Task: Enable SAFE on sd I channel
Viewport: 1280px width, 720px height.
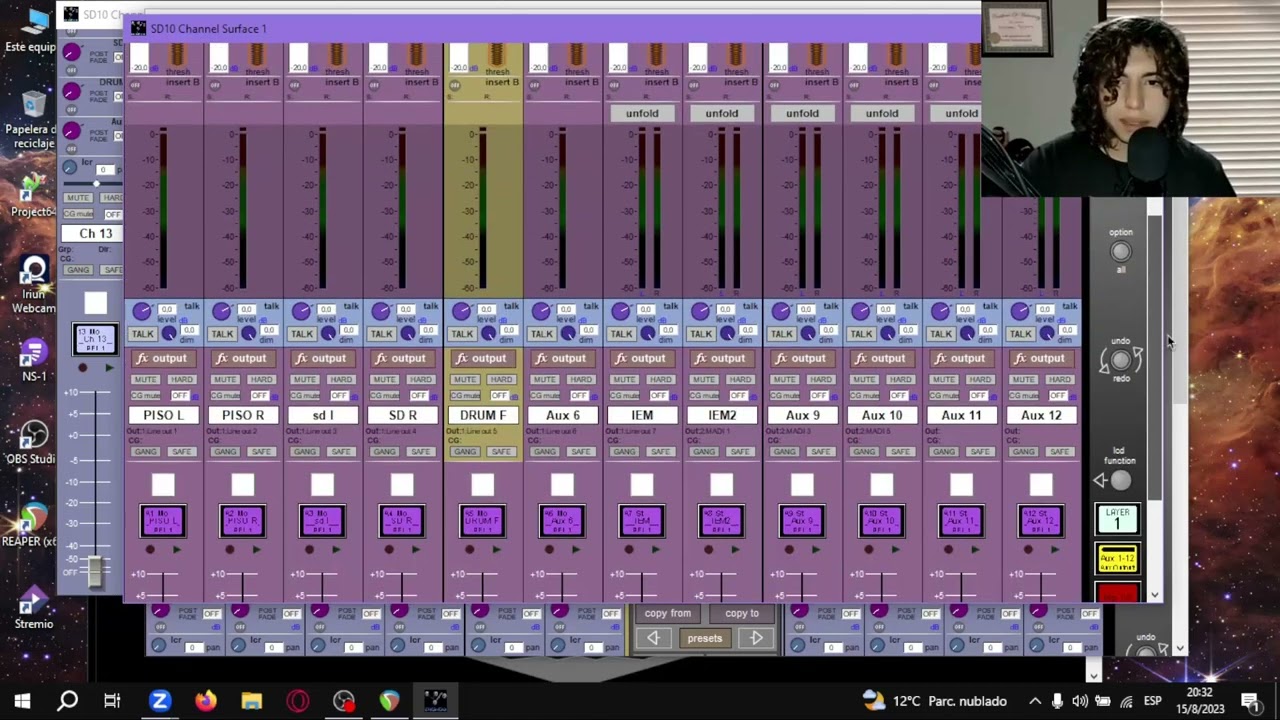Action: click(x=341, y=452)
